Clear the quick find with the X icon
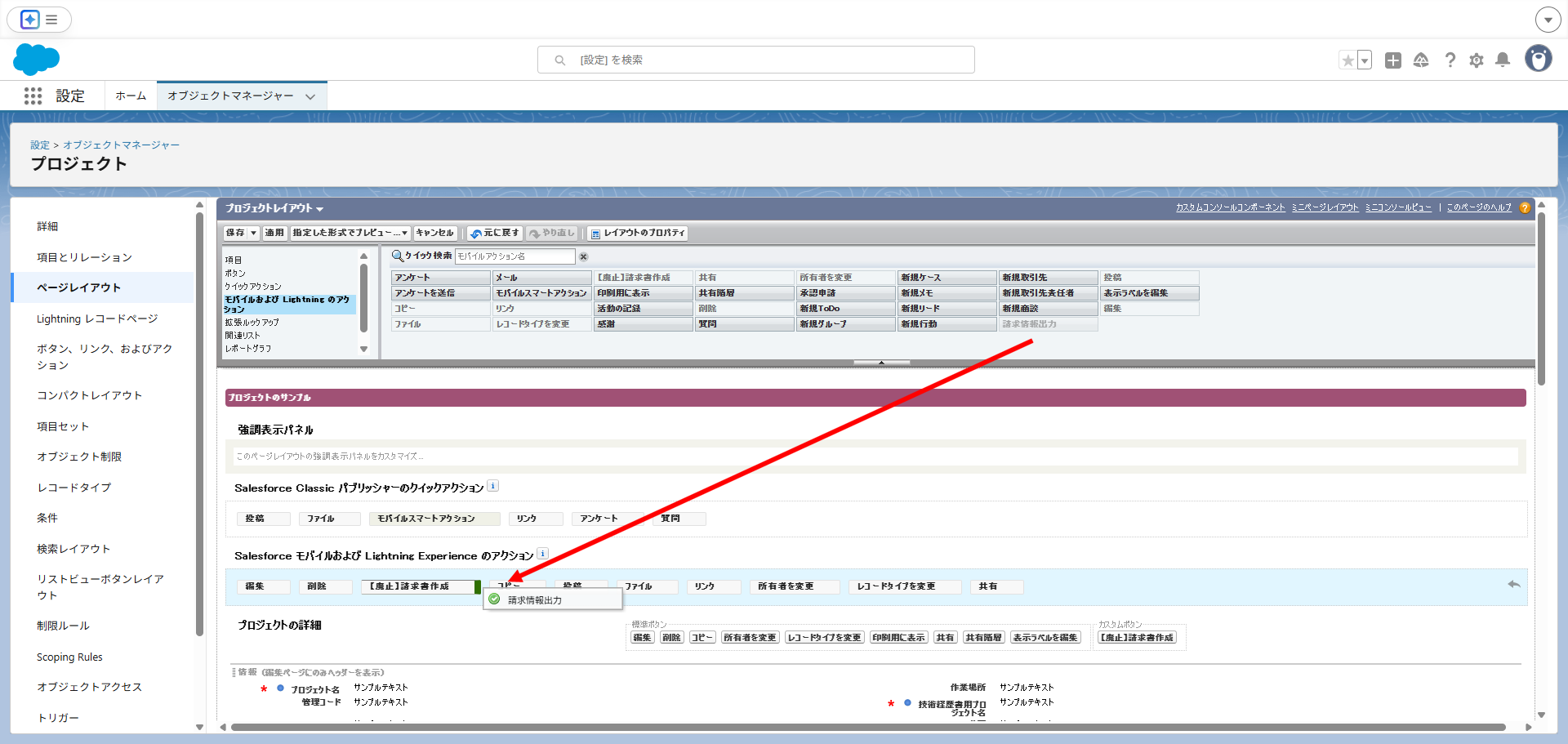 (583, 256)
